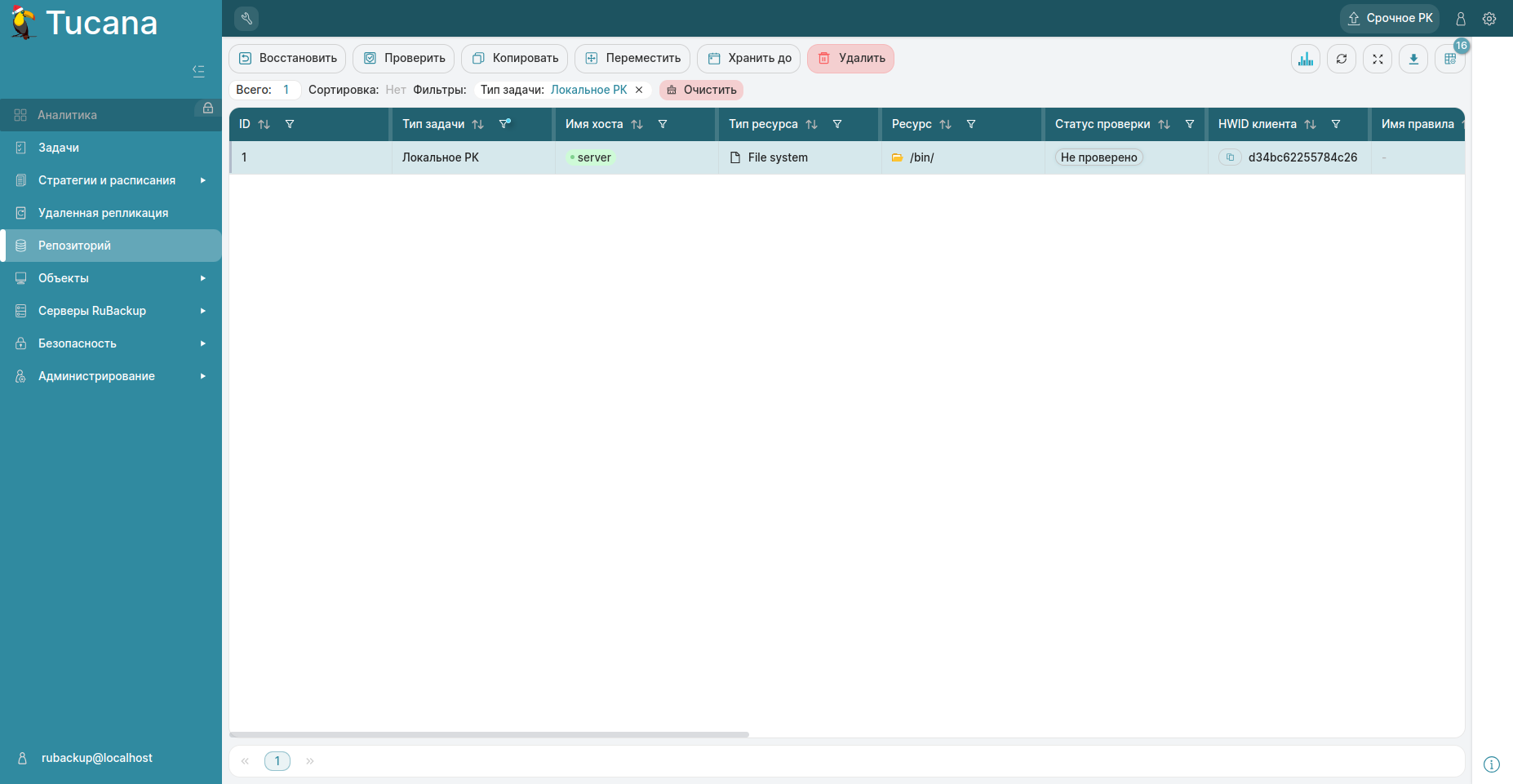1513x784 pixels.
Task: Expand table to fullscreen mode
Action: coord(1378,59)
